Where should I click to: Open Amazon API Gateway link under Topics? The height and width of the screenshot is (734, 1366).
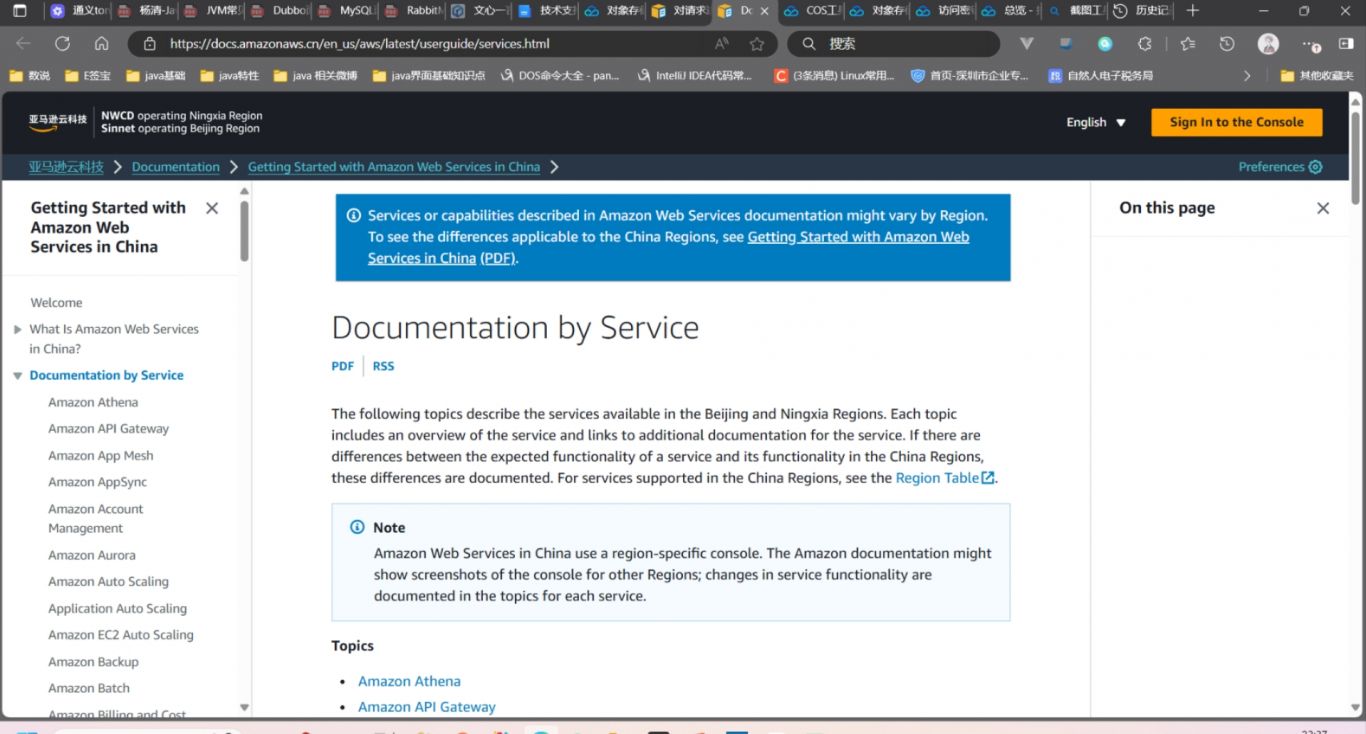click(x=427, y=707)
